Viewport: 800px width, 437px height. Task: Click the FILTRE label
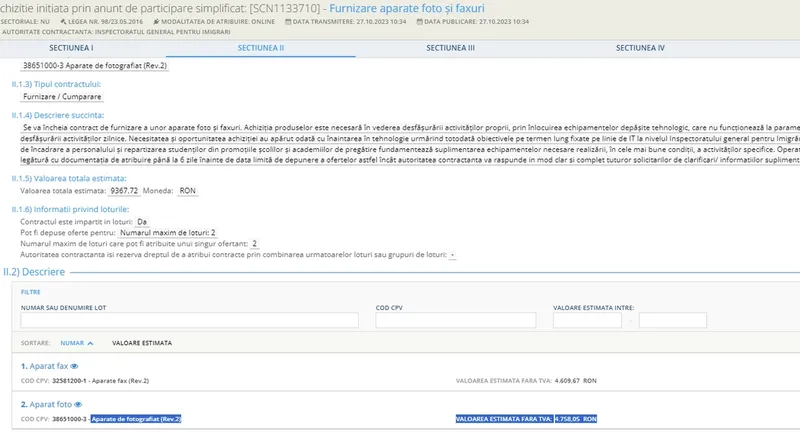31,292
